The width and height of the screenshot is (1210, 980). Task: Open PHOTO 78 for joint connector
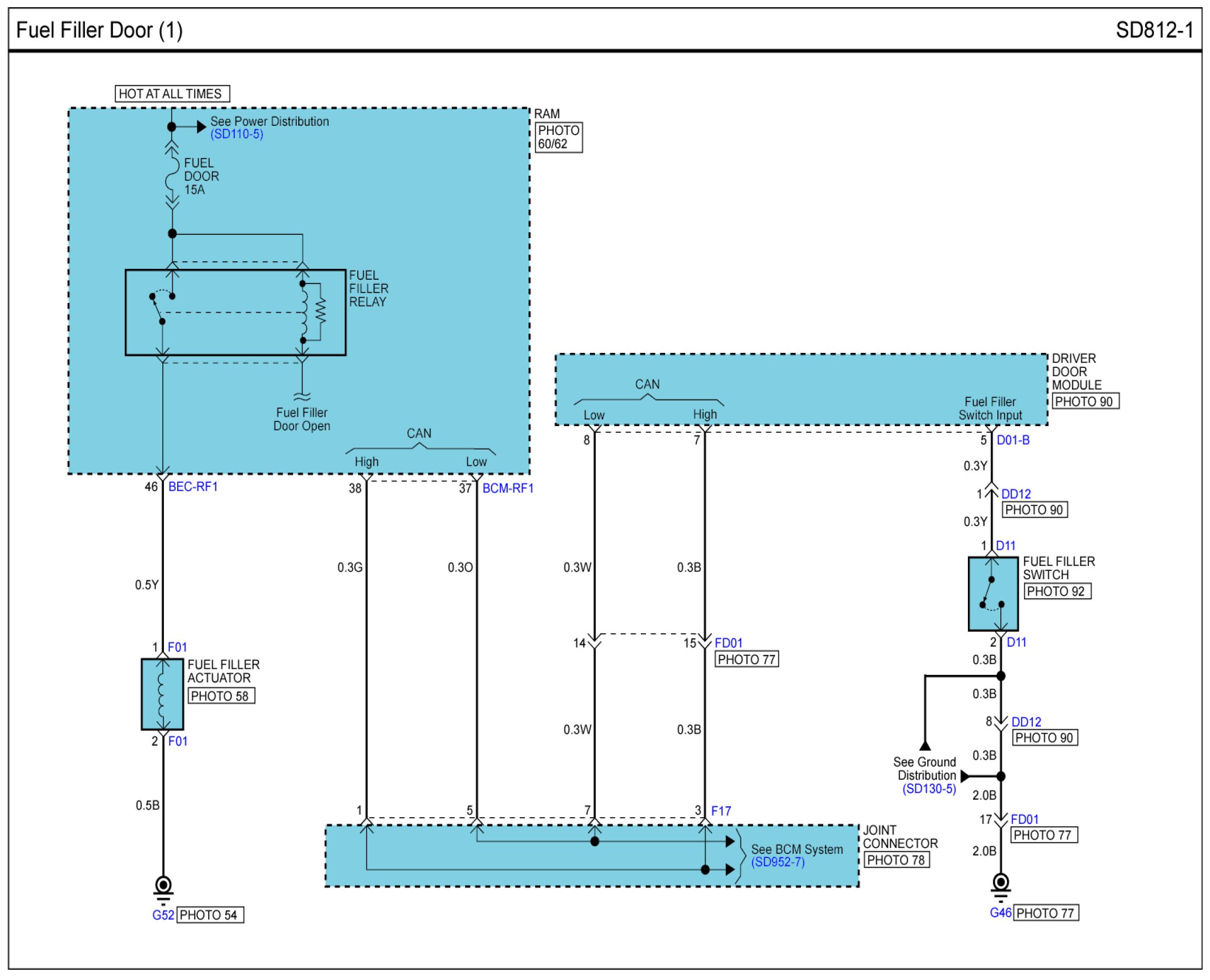[897, 860]
